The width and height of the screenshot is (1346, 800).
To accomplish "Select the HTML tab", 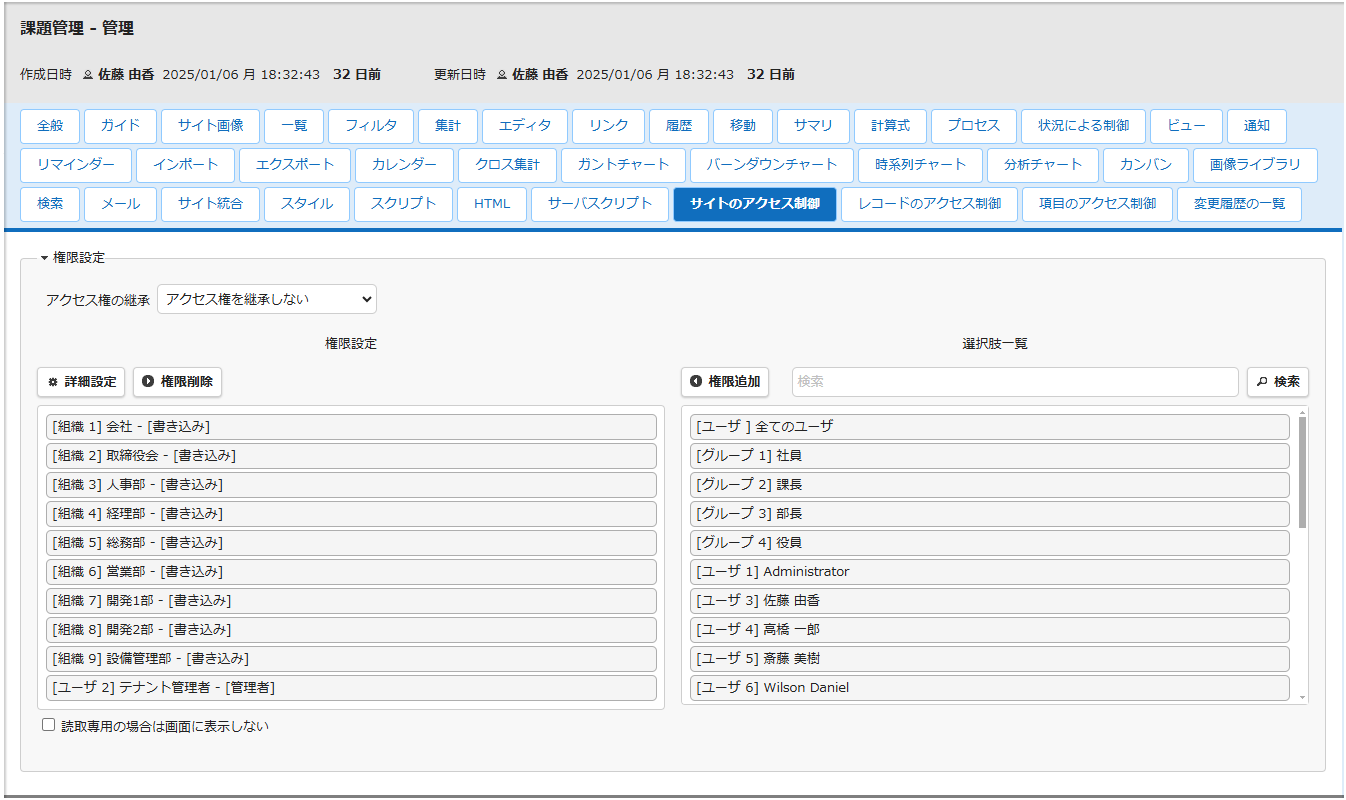I will click(x=492, y=204).
